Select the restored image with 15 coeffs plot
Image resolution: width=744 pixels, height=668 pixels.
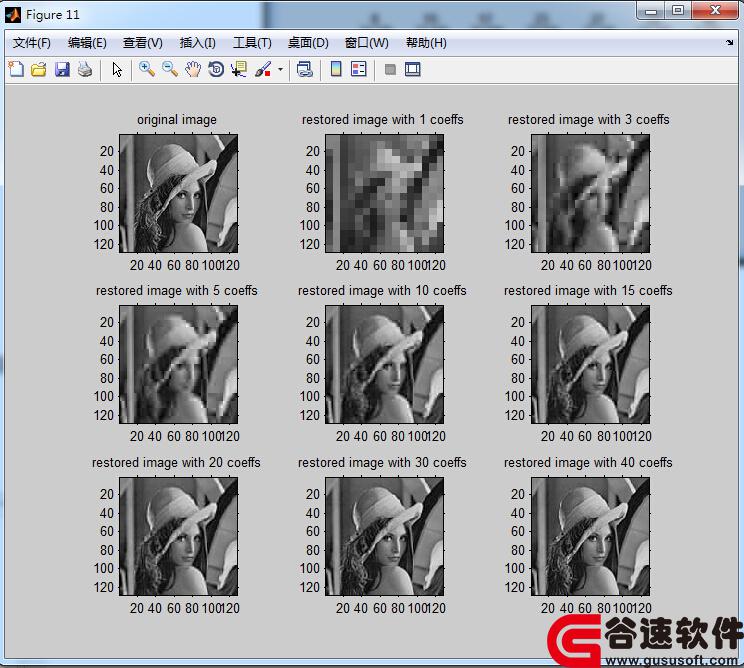(590, 364)
